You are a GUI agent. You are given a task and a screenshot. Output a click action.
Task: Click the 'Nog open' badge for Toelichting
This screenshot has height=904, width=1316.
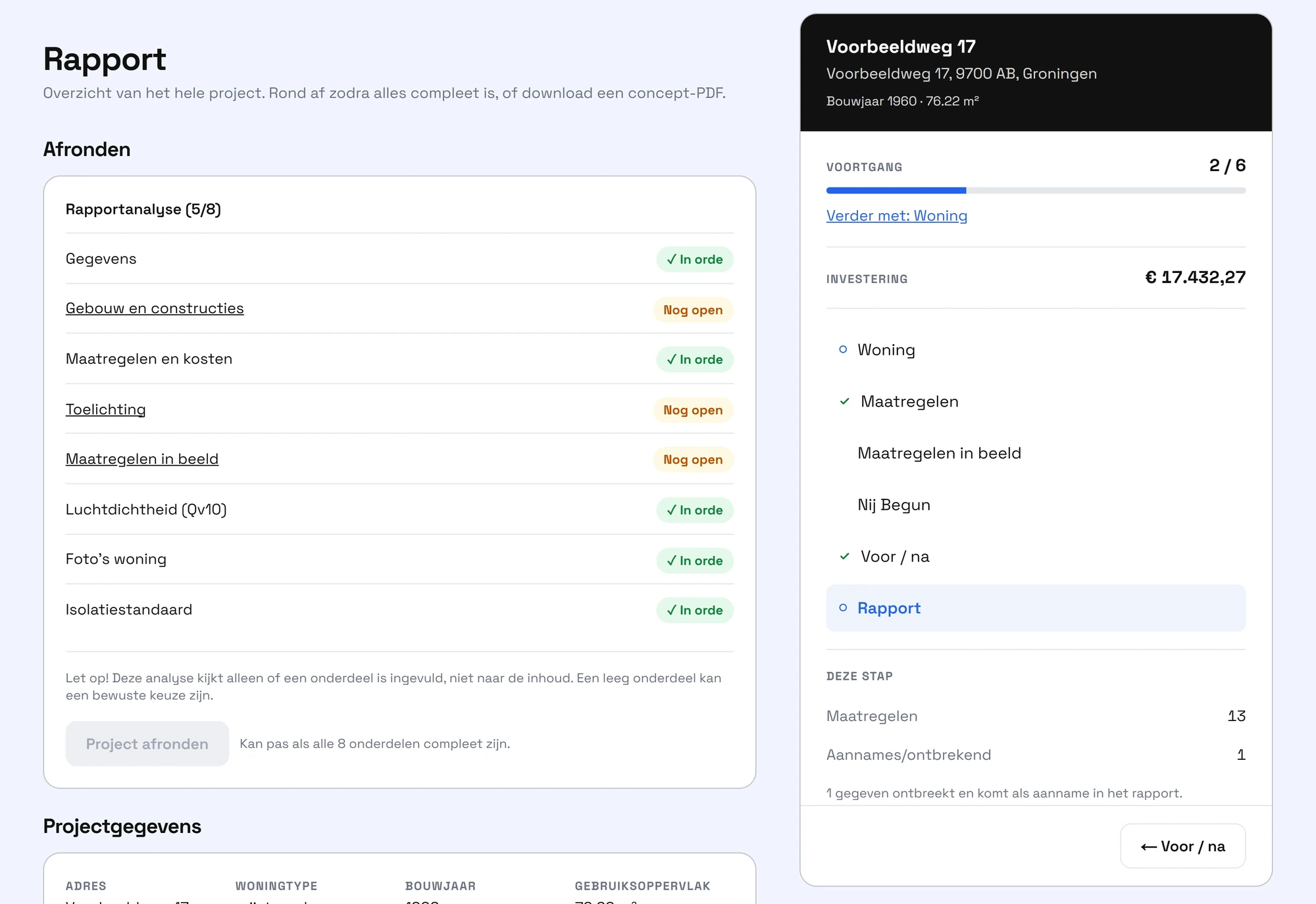(x=693, y=410)
